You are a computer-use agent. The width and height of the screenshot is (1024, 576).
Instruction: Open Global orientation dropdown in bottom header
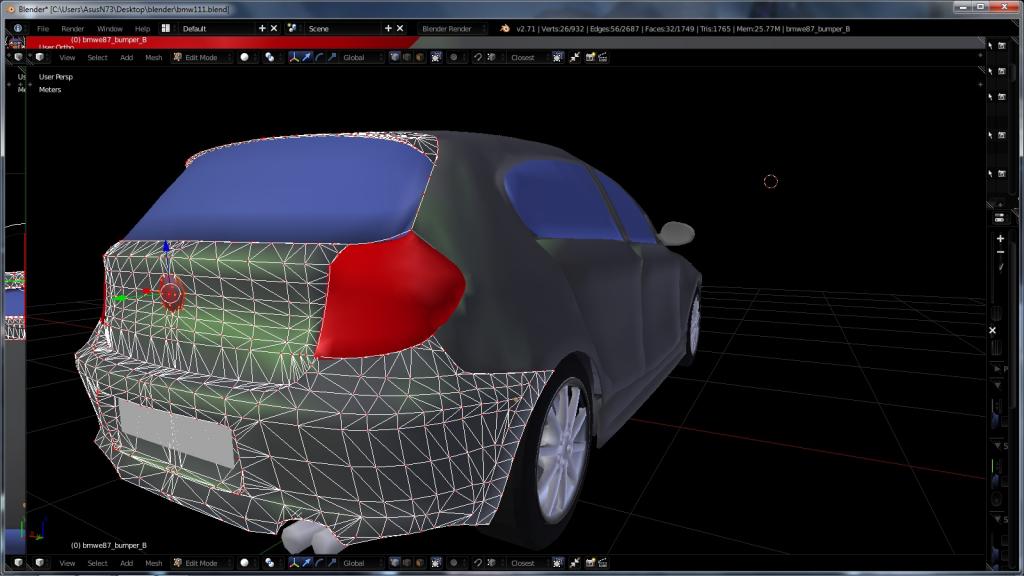click(362, 563)
